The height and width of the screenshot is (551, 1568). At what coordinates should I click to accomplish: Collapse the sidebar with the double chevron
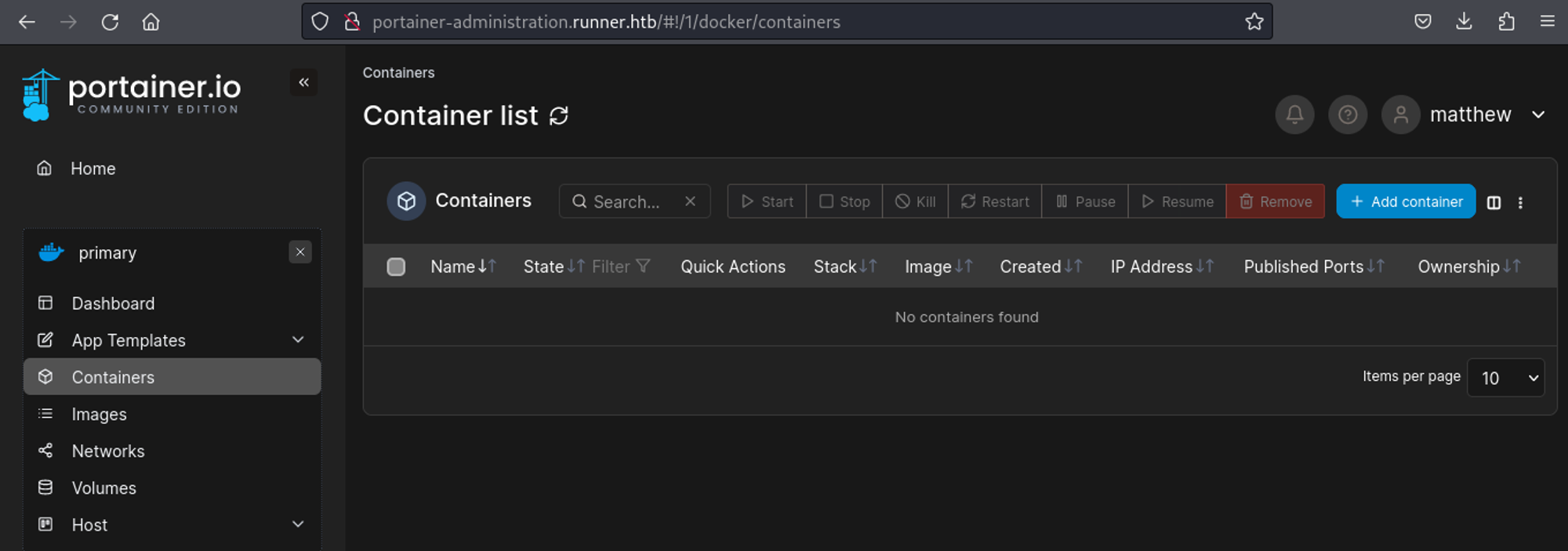[303, 82]
